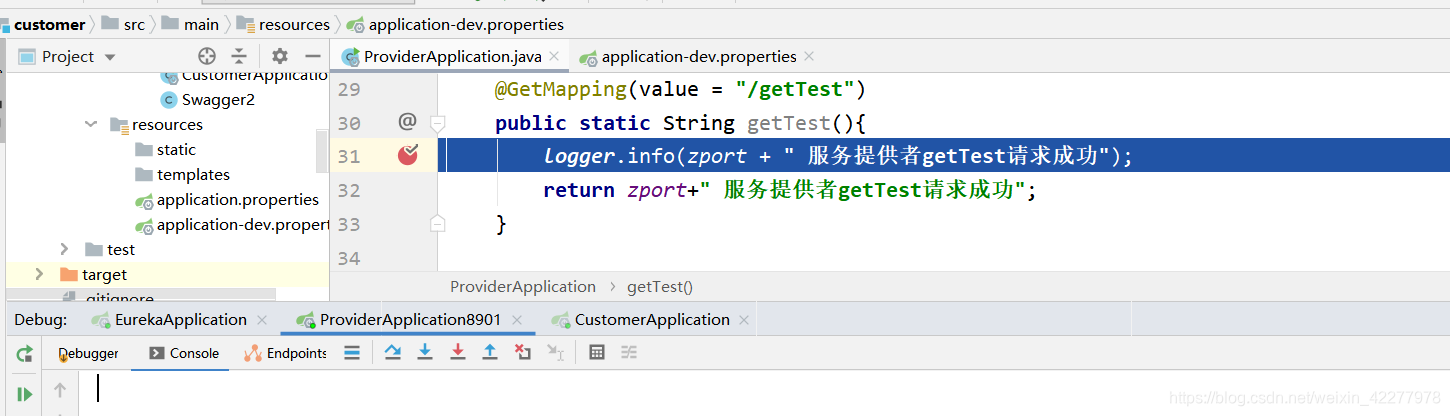1450x416 pixels.
Task: Select Swagger2 class in project tree
Action: coord(208,100)
